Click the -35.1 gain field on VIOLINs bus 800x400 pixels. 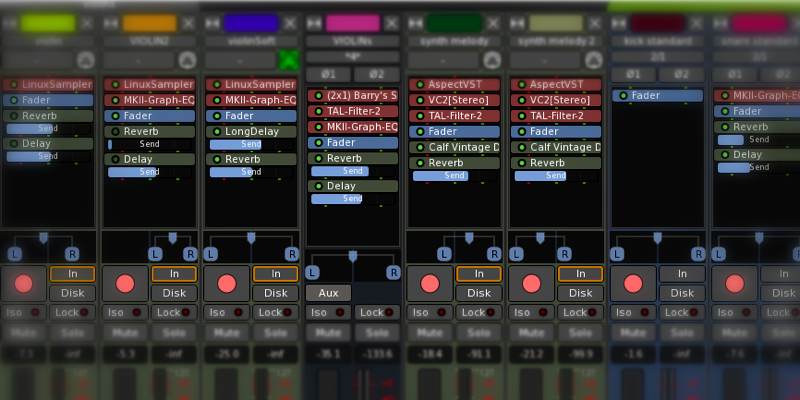tap(328, 354)
